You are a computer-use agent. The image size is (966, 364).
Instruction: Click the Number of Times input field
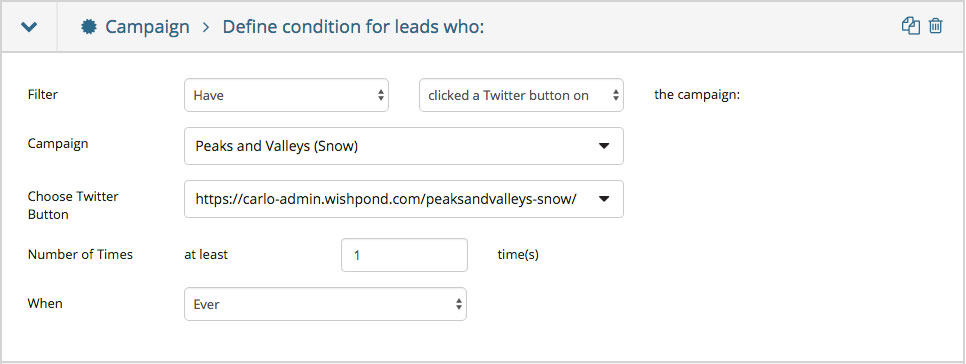click(404, 255)
